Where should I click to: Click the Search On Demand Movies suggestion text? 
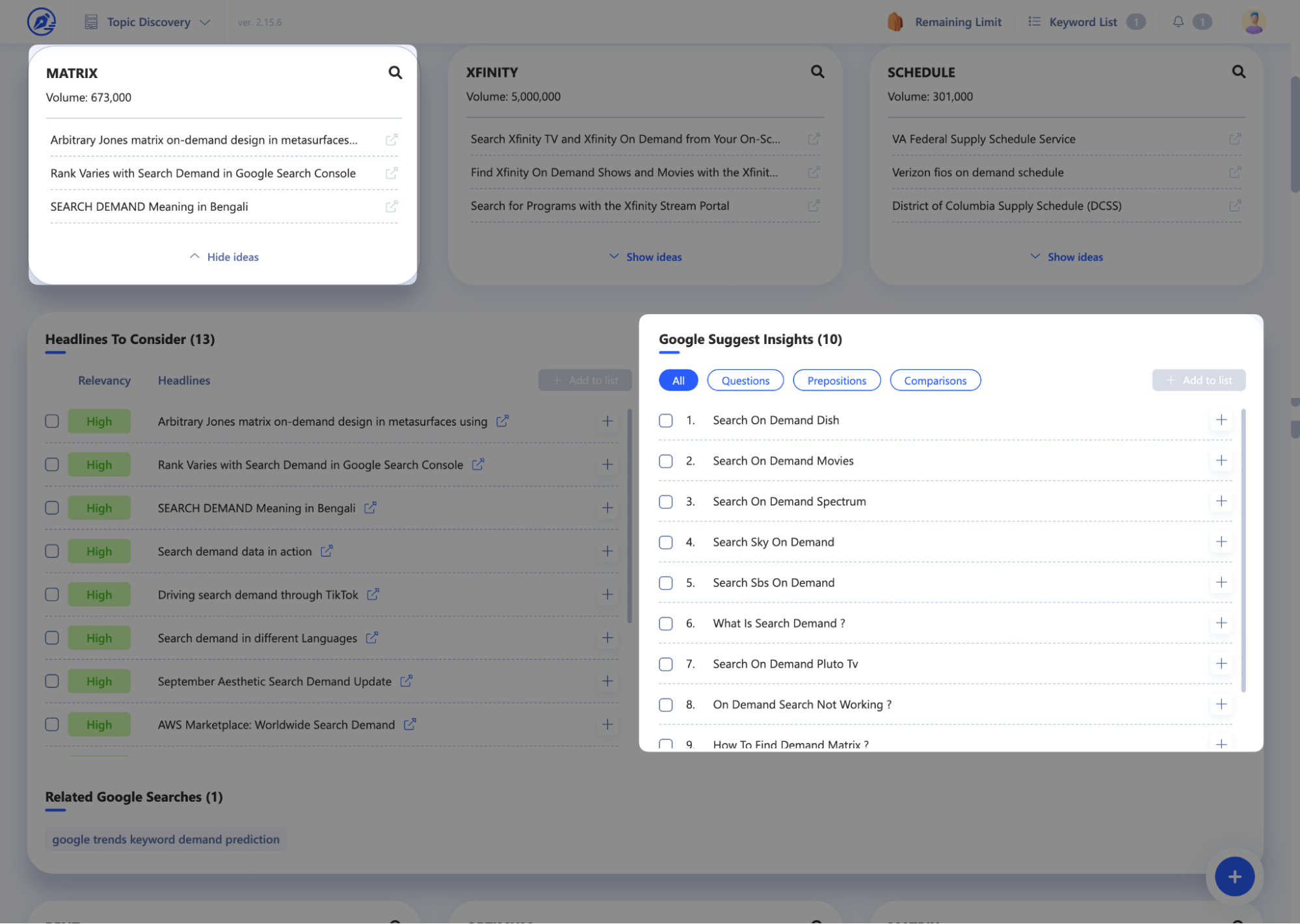coord(783,461)
